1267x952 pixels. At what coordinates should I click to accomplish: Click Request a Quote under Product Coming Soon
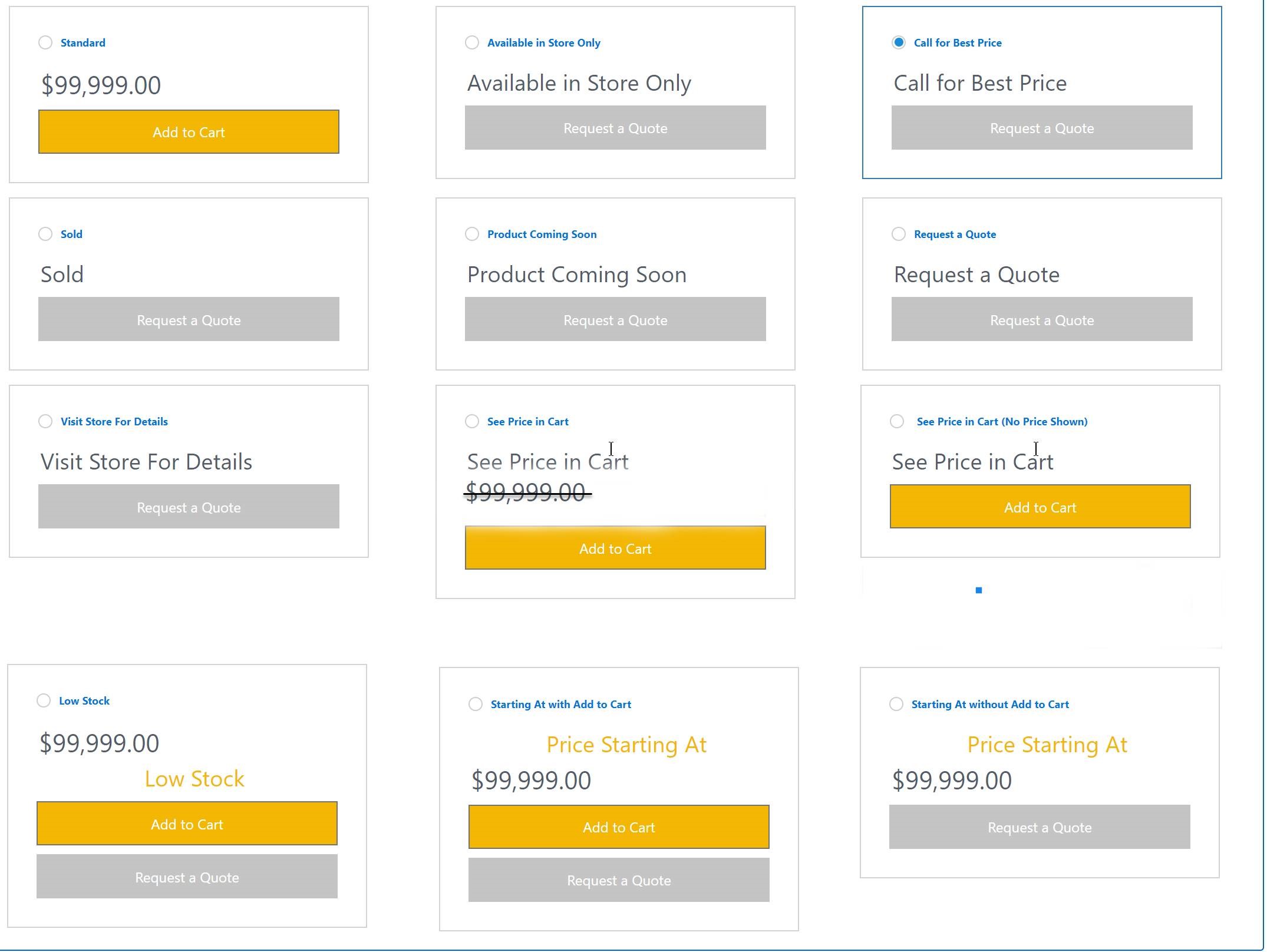pos(615,319)
